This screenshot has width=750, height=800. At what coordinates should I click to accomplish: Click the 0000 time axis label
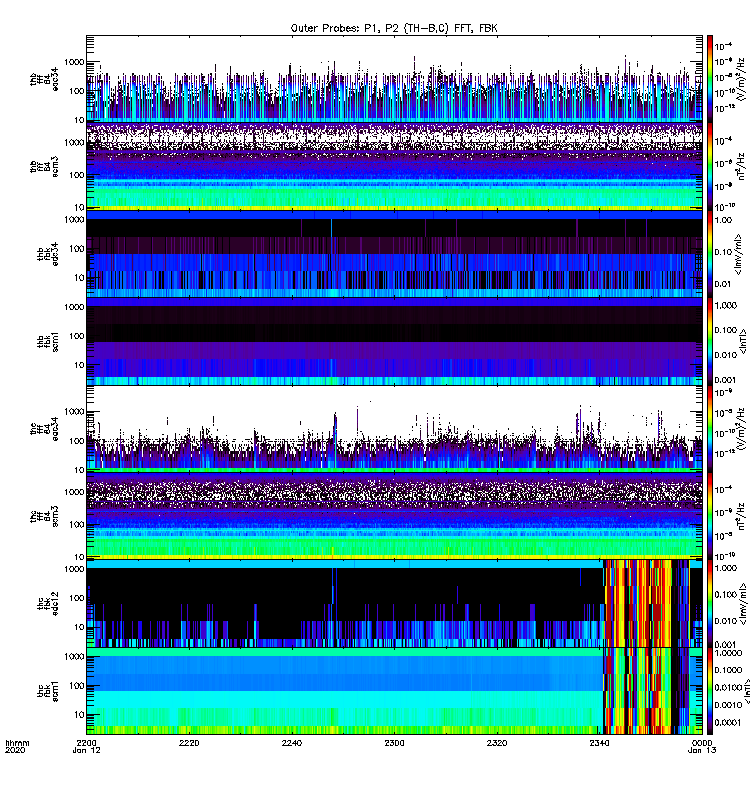click(702, 743)
